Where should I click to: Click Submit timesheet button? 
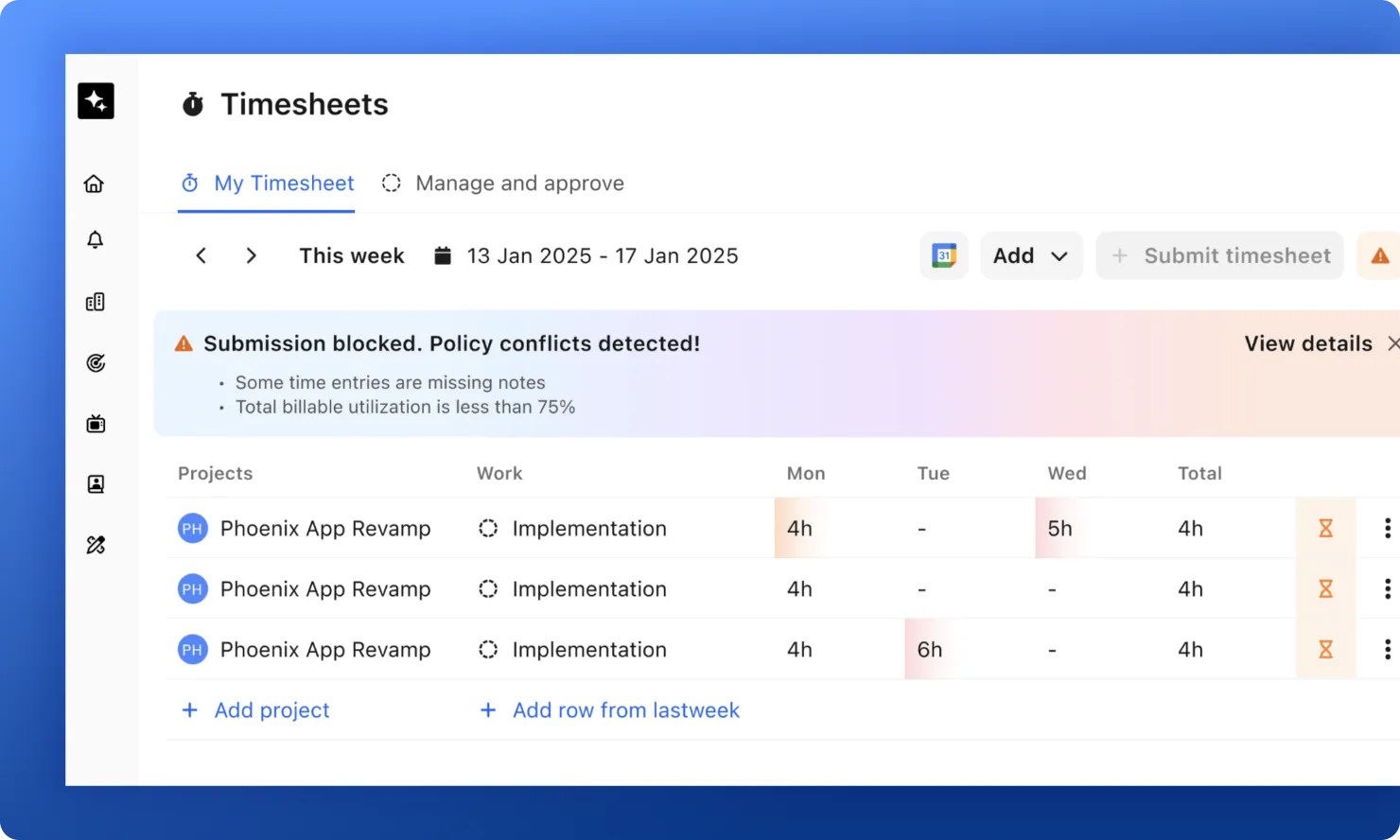pos(1220,255)
